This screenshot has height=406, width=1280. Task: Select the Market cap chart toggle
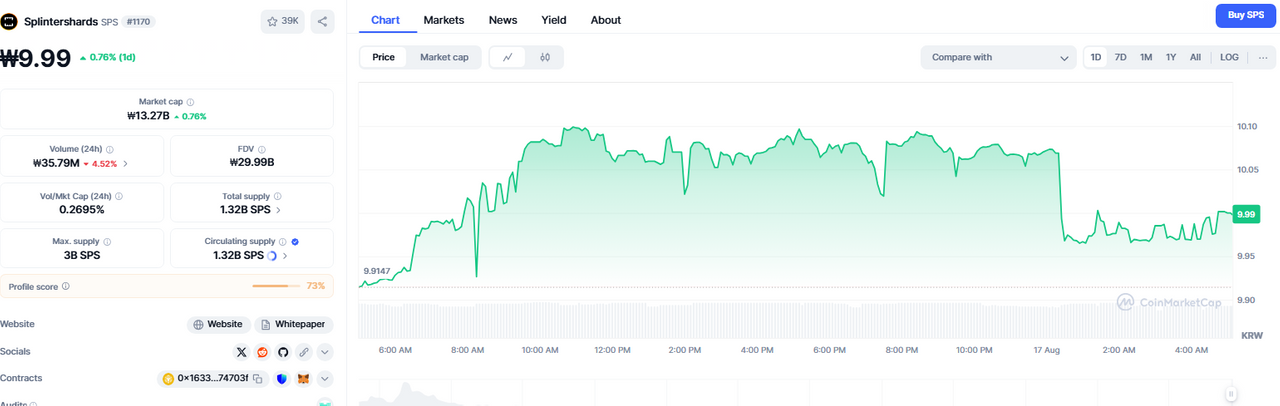click(444, 57)
